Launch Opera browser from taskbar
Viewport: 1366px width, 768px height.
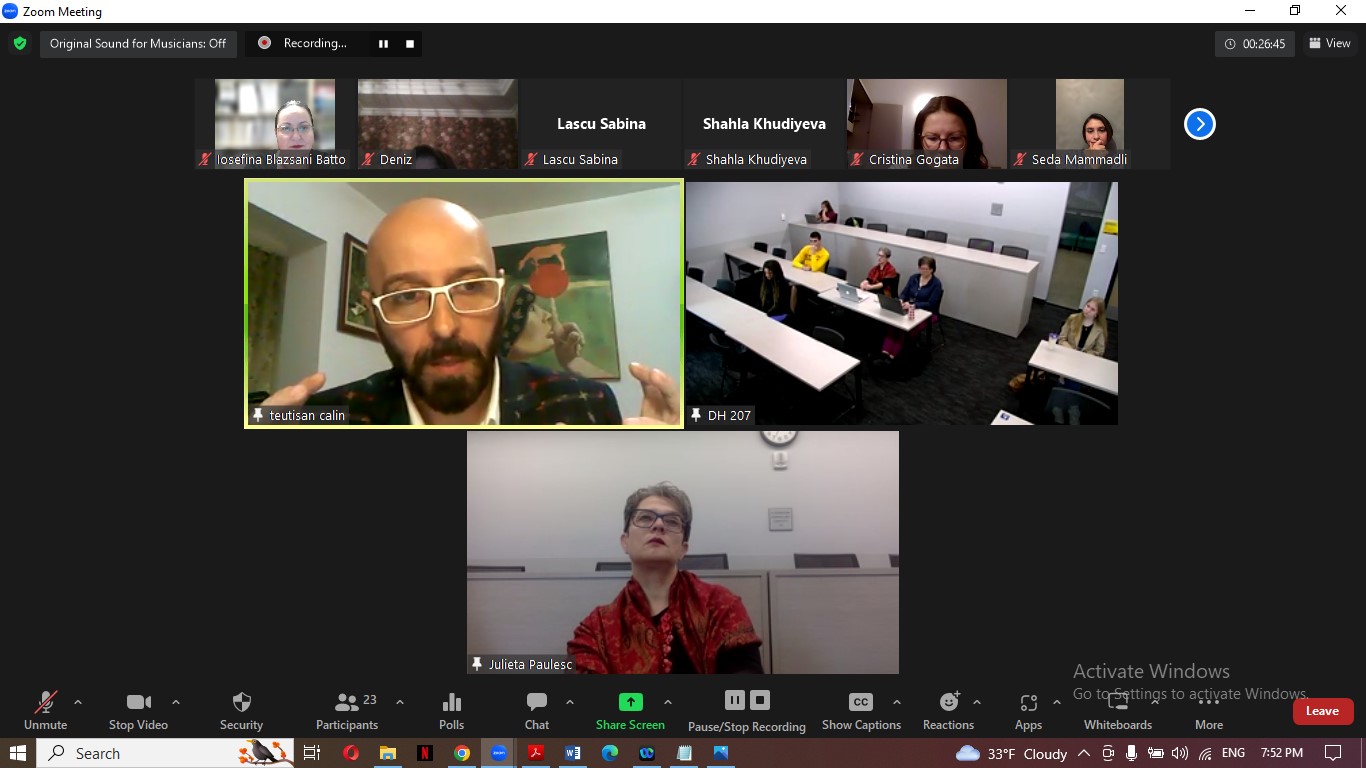pos(350,753)
